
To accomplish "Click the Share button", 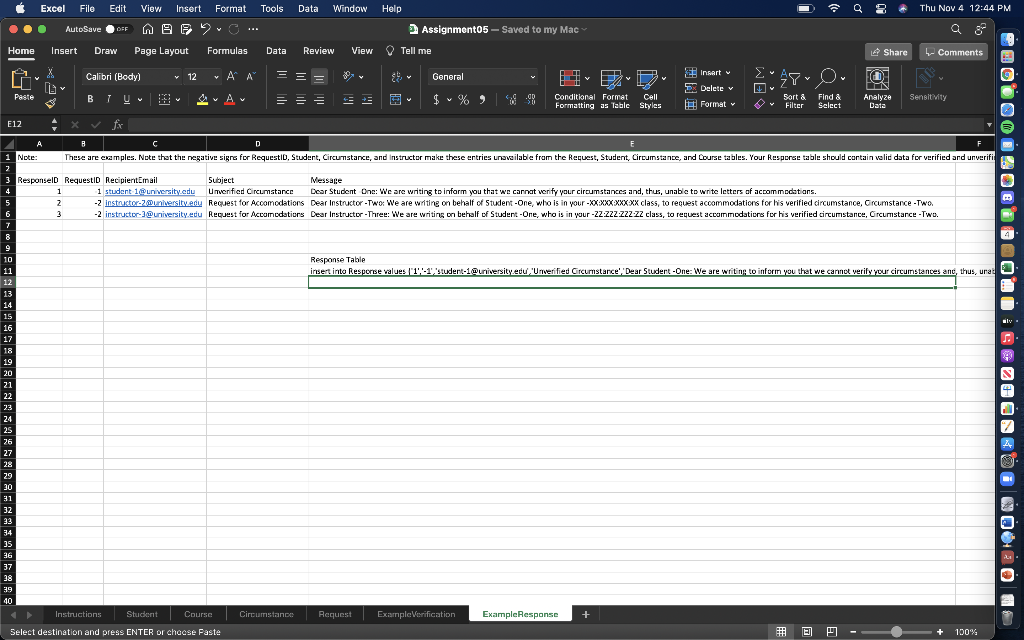I will point(888,51).
